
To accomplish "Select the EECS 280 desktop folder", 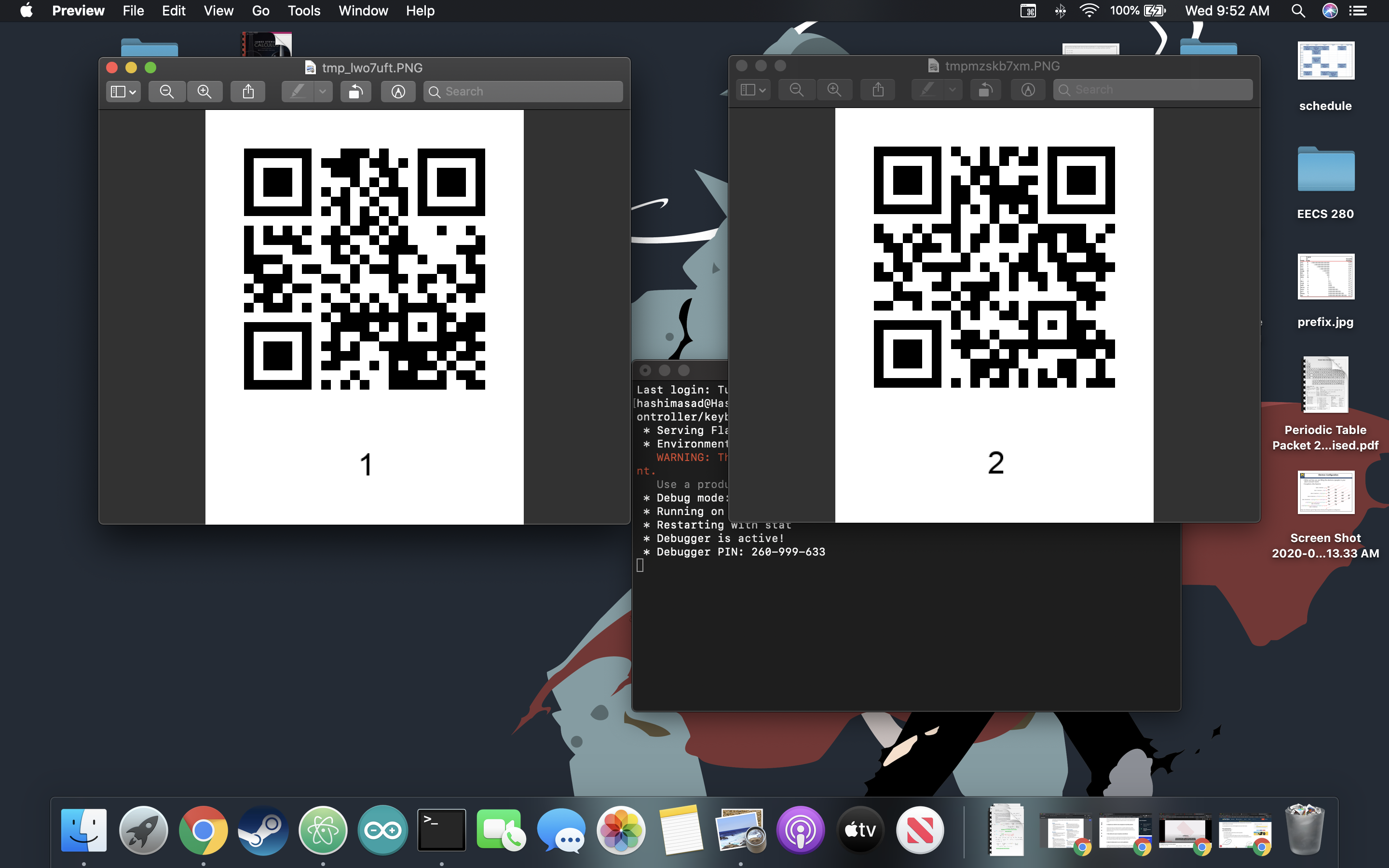I will point(1326,184).
